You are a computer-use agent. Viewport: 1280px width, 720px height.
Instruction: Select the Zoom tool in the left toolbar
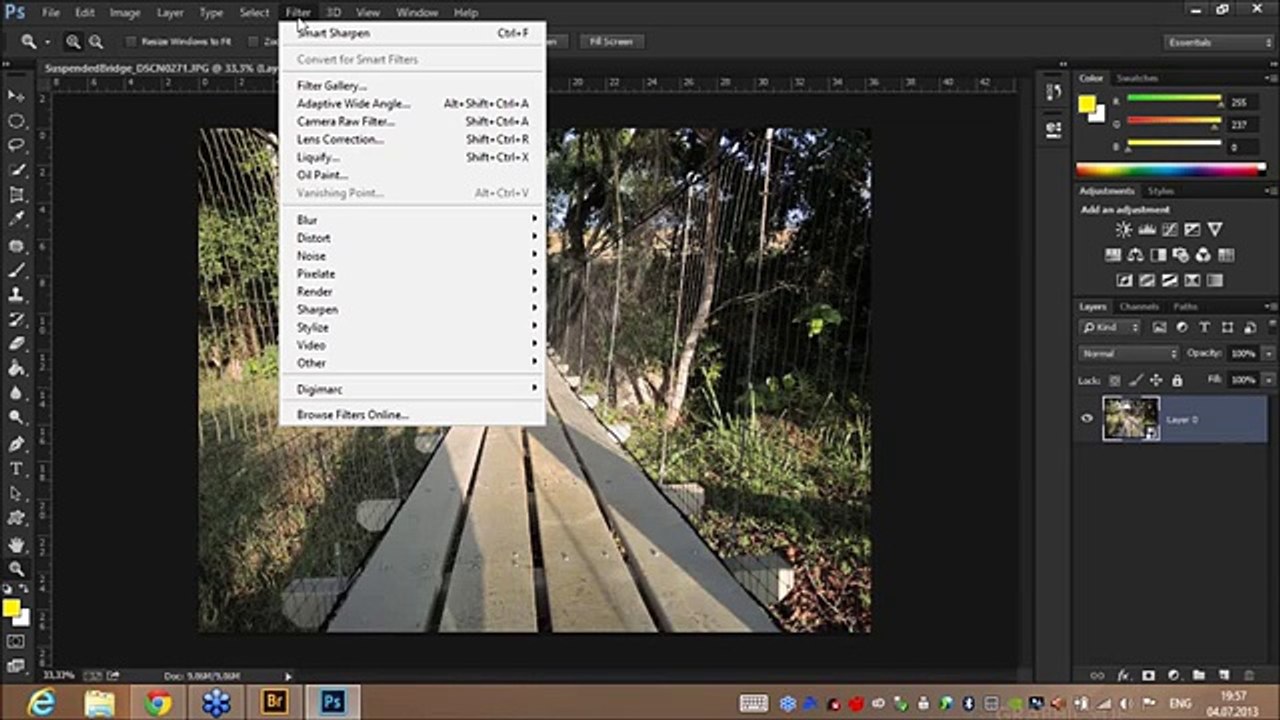pos(17,569)
